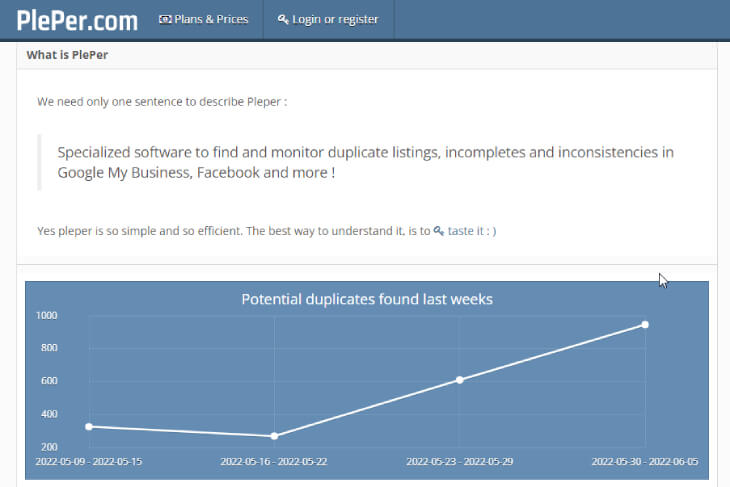Open the Plans & Prices menu item

tap(203, 20)
